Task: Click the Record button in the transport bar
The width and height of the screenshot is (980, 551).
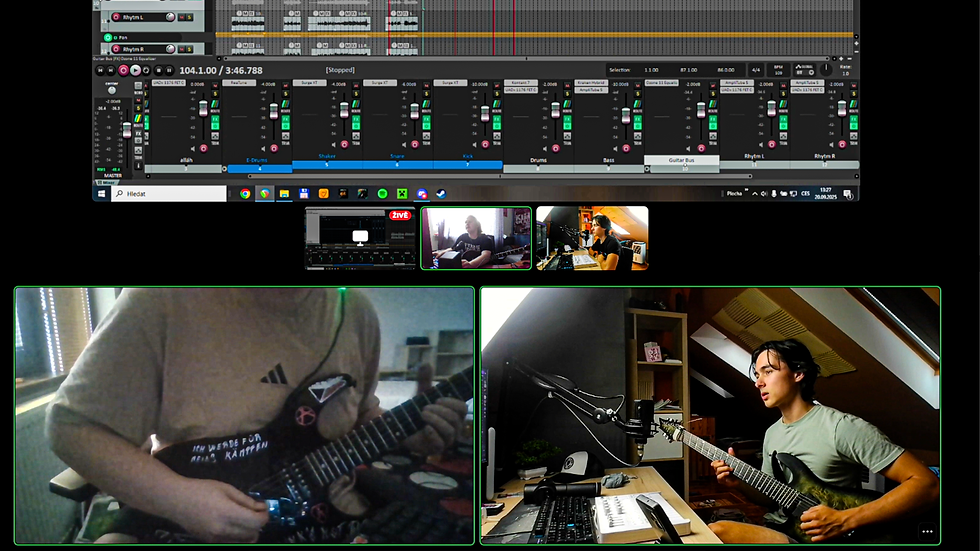Action: click(124, 71)
